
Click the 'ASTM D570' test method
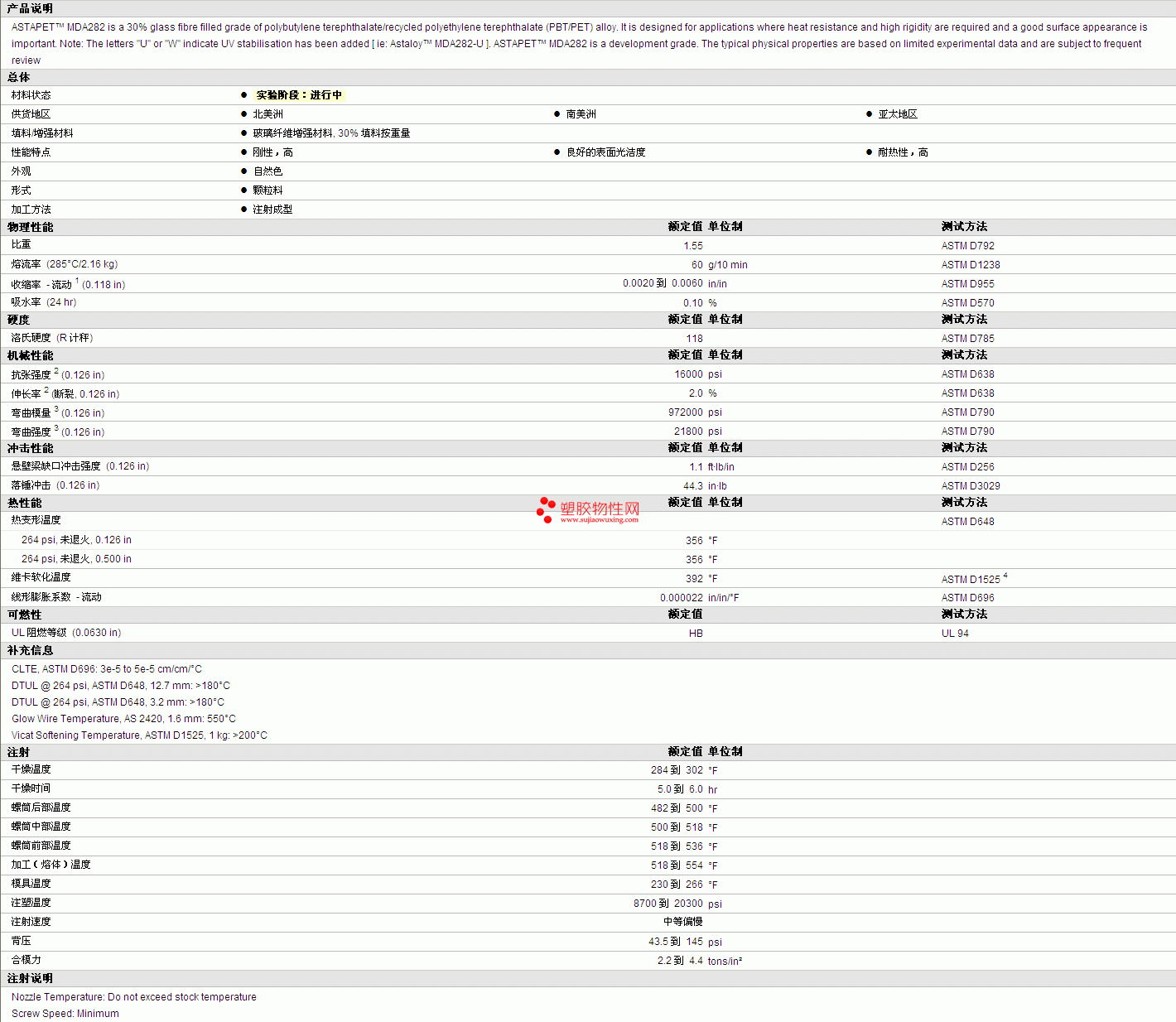[967, 303]
